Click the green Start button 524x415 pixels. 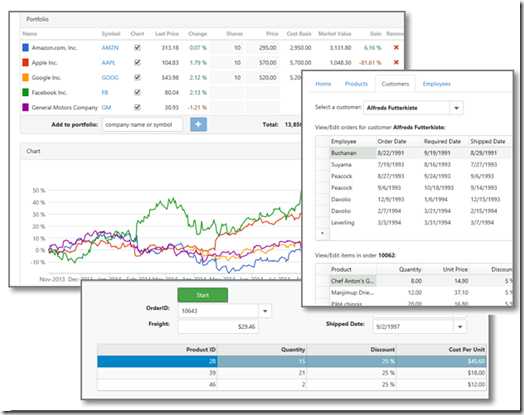pyautogui.click(x=203, y=295)
